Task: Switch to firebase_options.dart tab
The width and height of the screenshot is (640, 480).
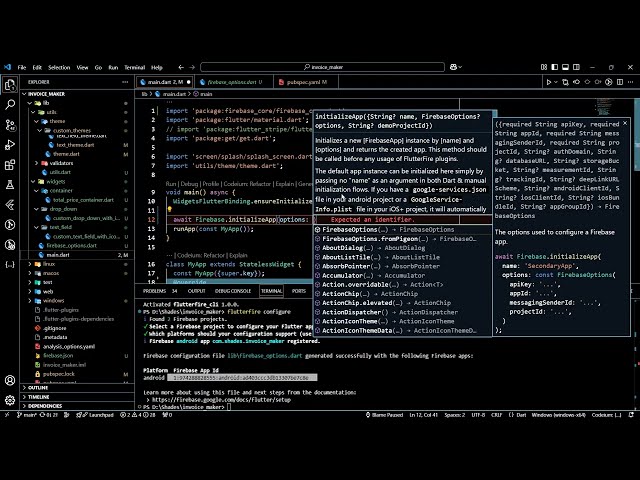Action: (232, 82)
